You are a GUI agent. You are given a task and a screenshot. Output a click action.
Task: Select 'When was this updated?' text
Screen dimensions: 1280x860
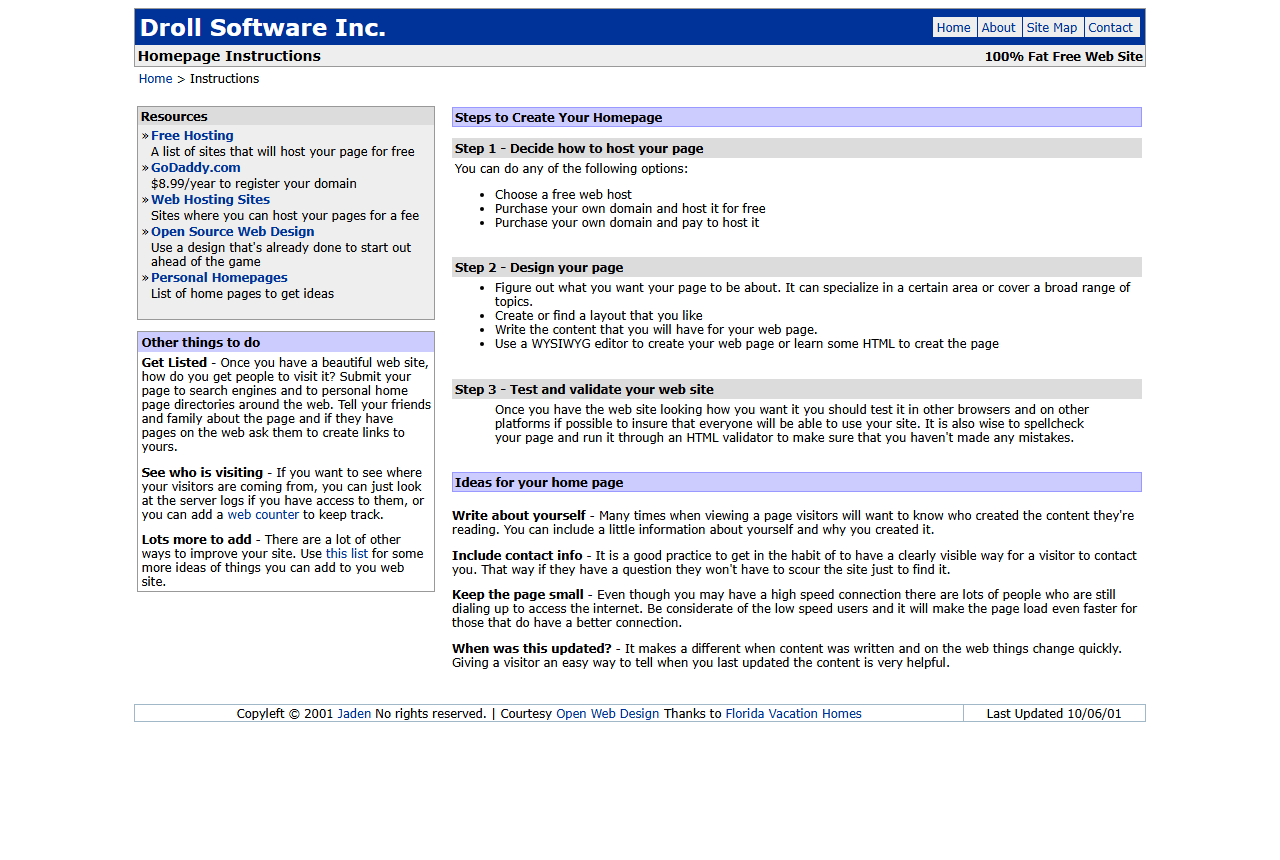point(532,649)
